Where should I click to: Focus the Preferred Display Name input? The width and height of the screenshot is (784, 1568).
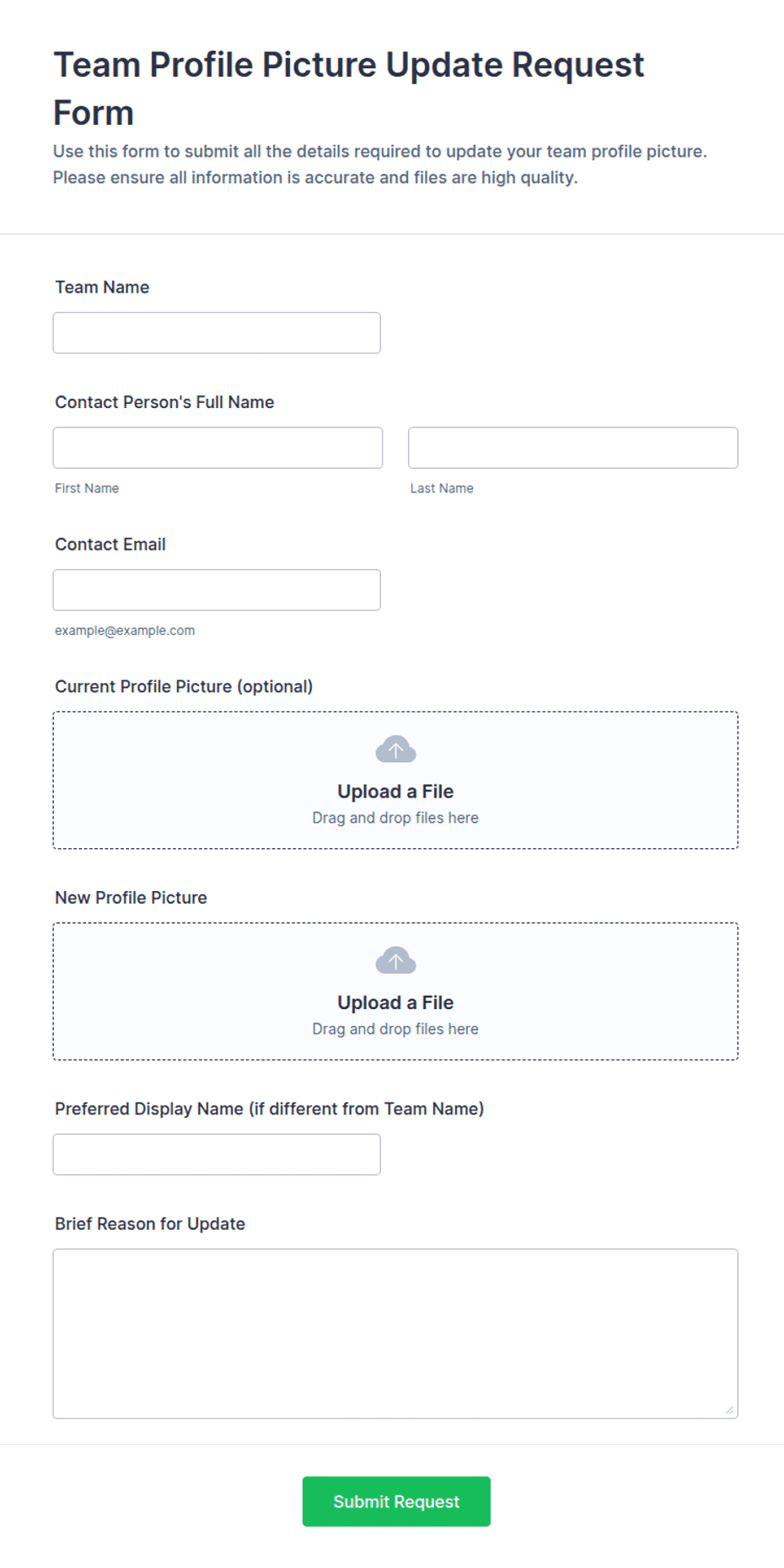pos(217,1154)
